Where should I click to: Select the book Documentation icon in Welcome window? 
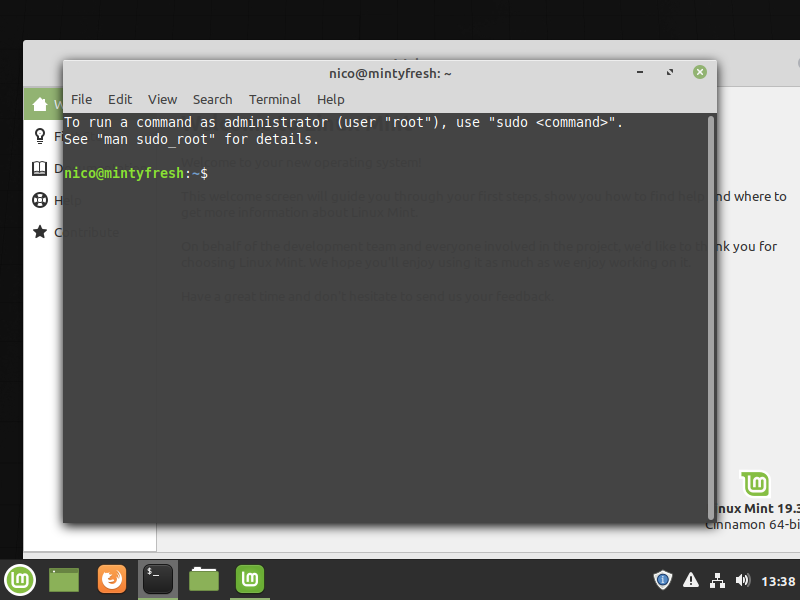[x=39, y=168]
